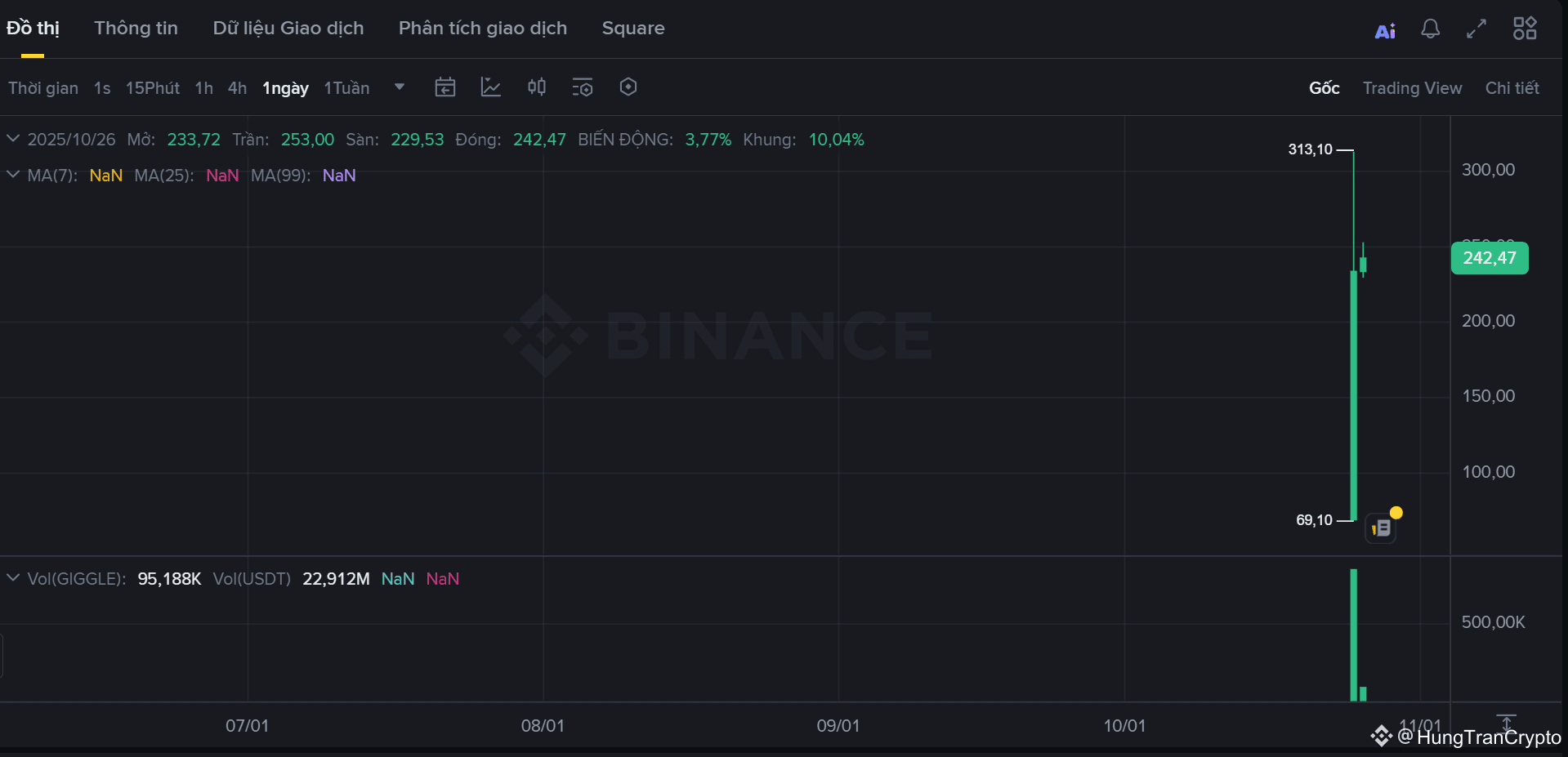This screenshot has width=1568, height=757.
Task: Expand chart to fullscreen with arrows icon
Action: coord(1476,29)
